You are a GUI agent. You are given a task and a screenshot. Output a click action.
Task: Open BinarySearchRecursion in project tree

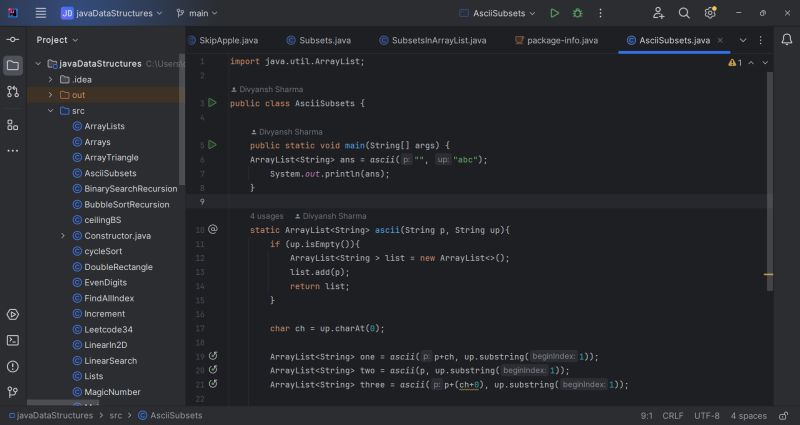tap(130, 188)
